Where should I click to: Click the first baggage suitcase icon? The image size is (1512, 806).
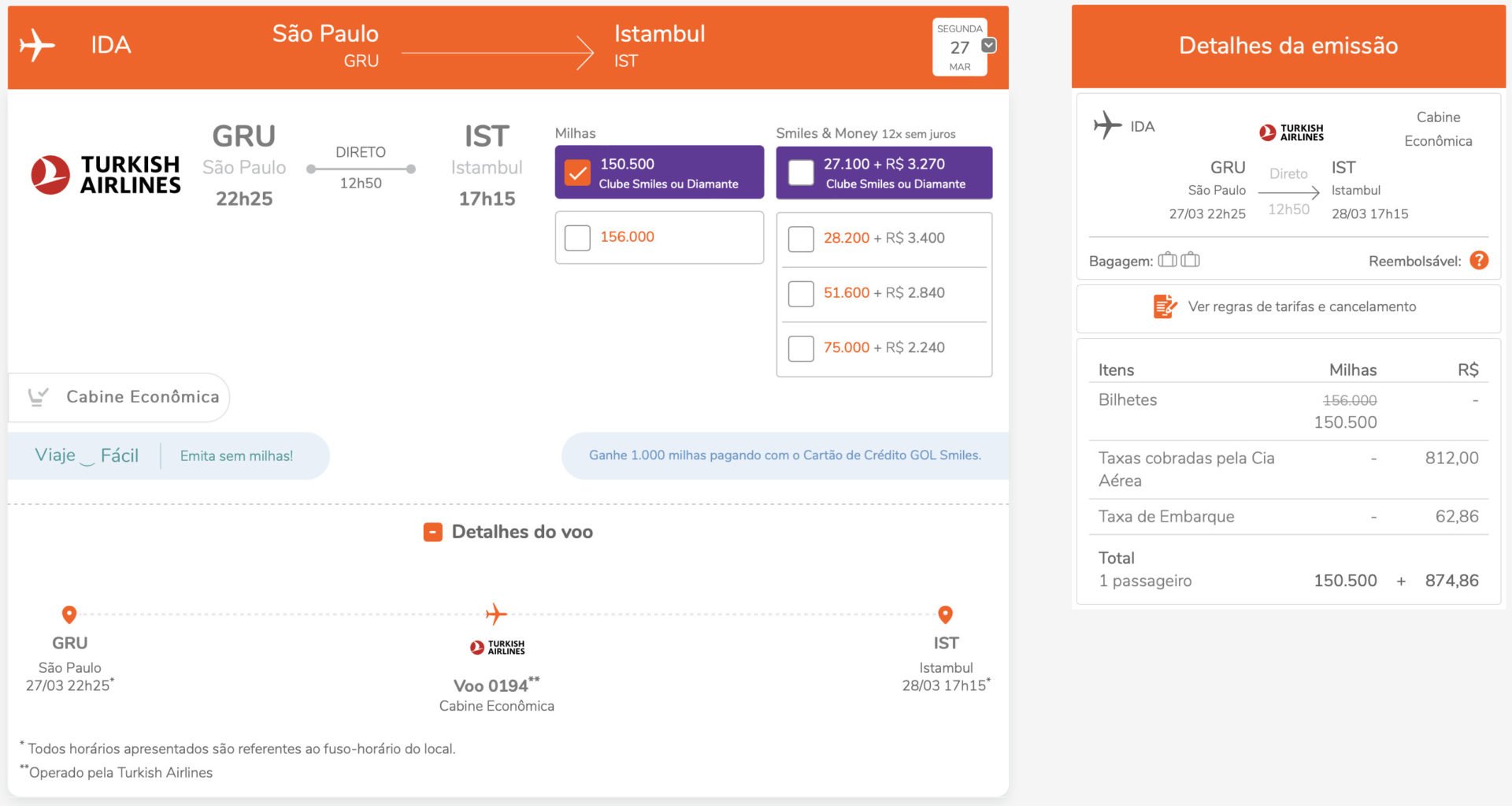pyautogui.click(x=1167, y=259)
